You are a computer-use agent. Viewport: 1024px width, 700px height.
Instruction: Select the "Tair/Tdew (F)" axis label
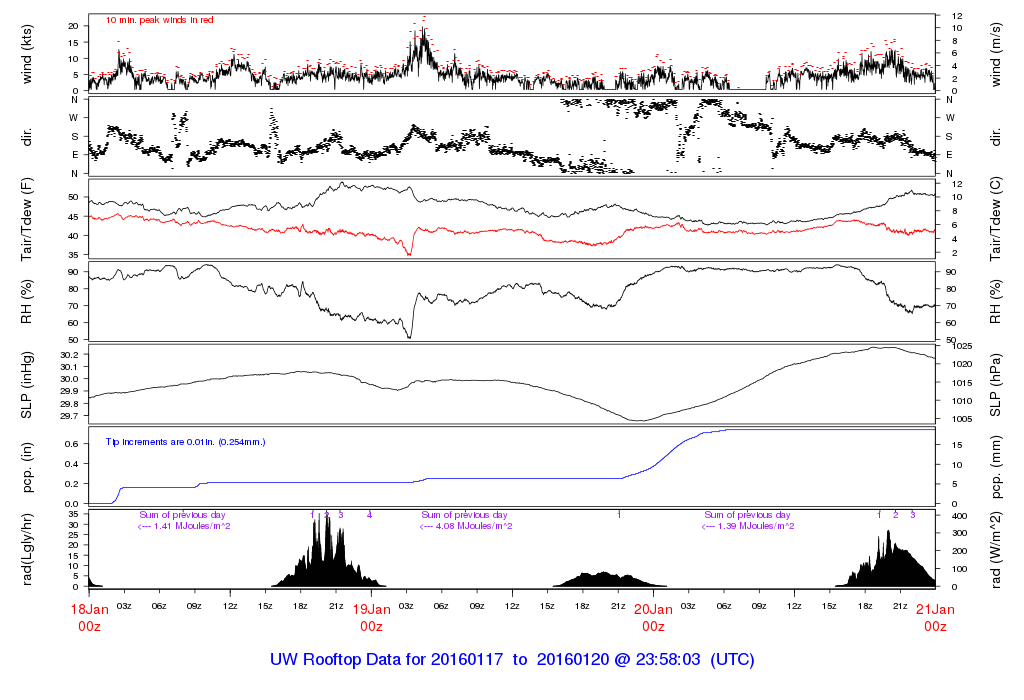[x=27, y=219]
